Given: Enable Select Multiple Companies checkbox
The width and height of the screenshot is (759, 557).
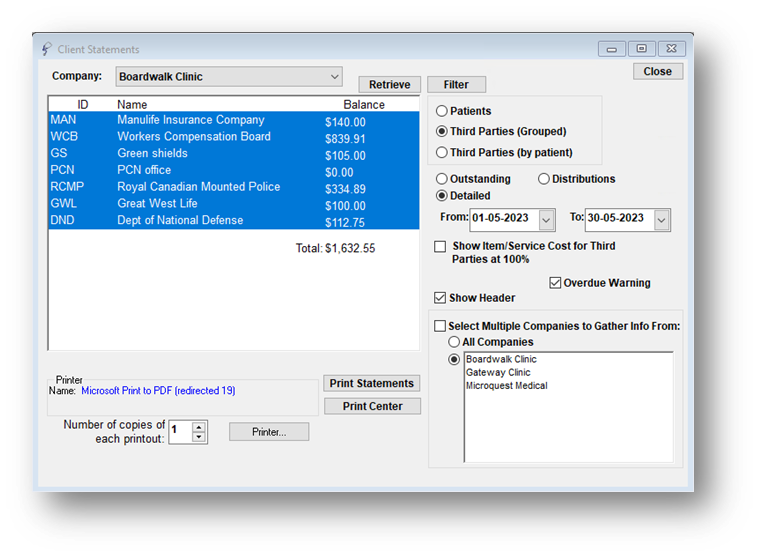Looking at the screenshot, I should click(440, 326).
